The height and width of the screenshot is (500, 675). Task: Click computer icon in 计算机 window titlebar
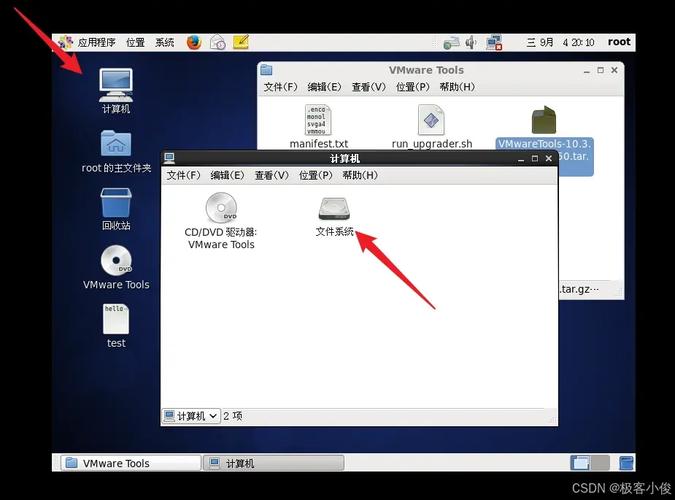[x=169, y=158]
